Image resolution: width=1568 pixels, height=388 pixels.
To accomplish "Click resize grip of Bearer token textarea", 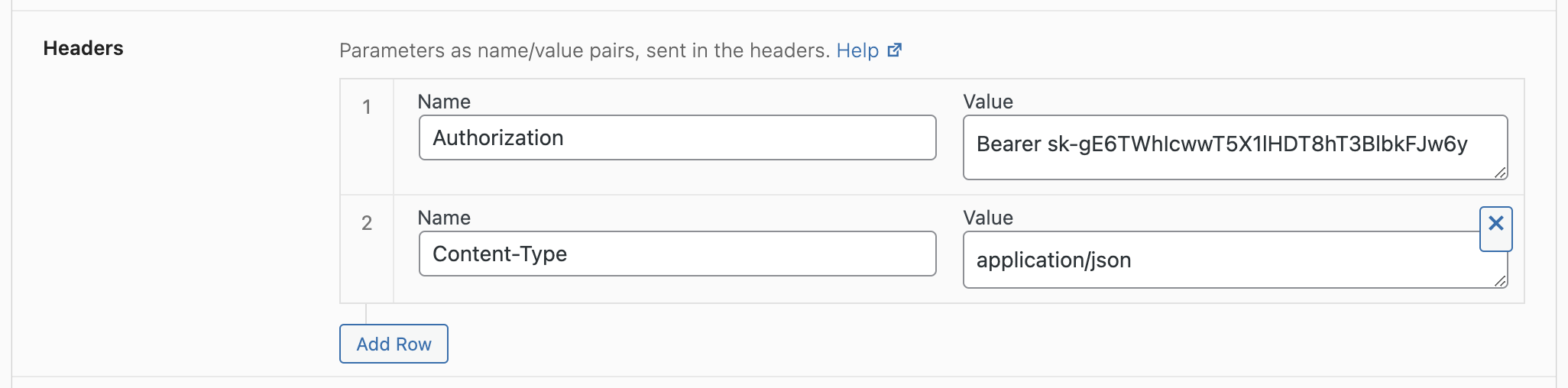I will (1500, 173).
